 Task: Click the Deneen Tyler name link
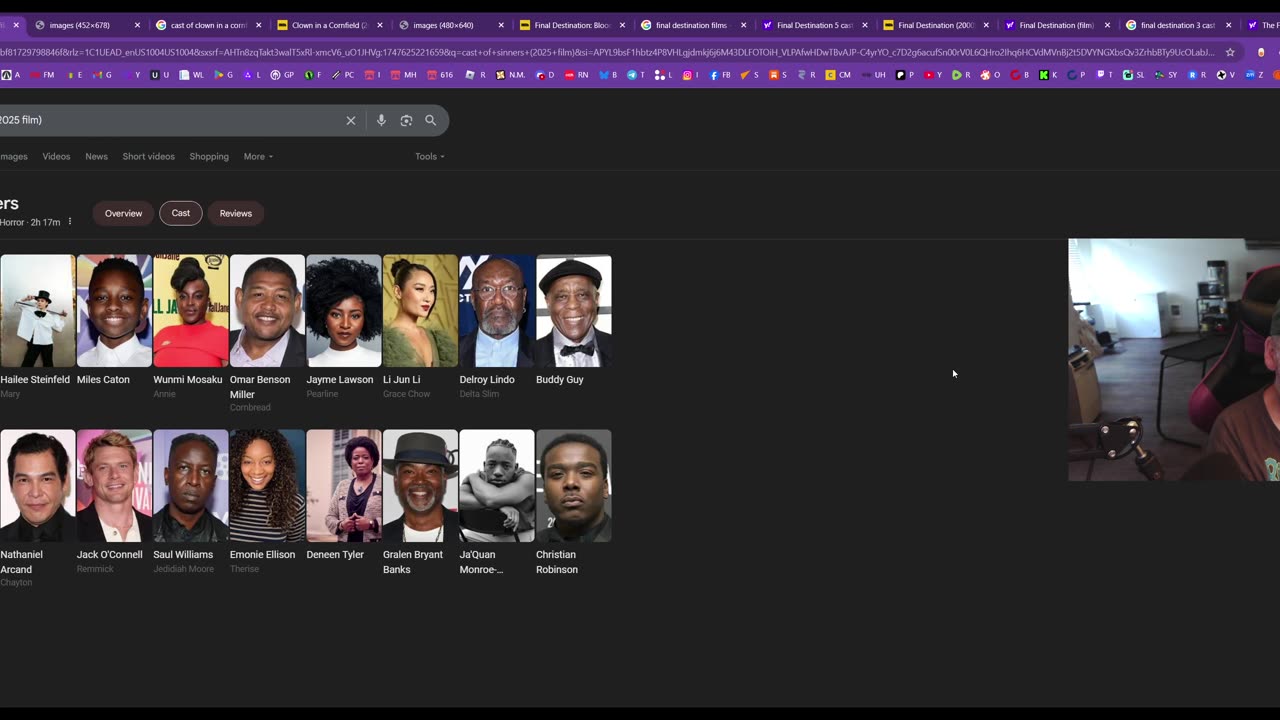tap(335, 555)
